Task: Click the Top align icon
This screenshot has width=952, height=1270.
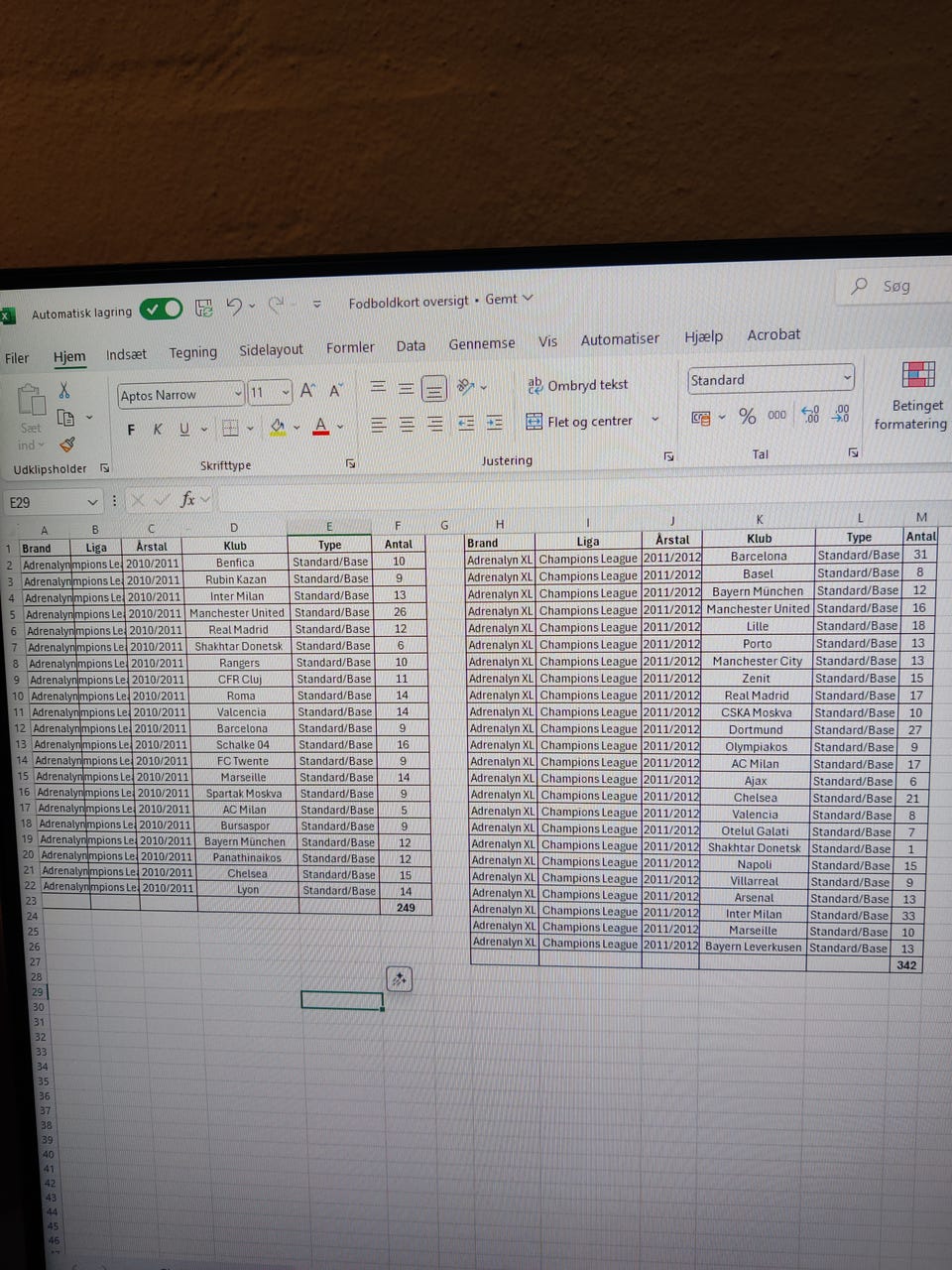Action: (378, 388)
